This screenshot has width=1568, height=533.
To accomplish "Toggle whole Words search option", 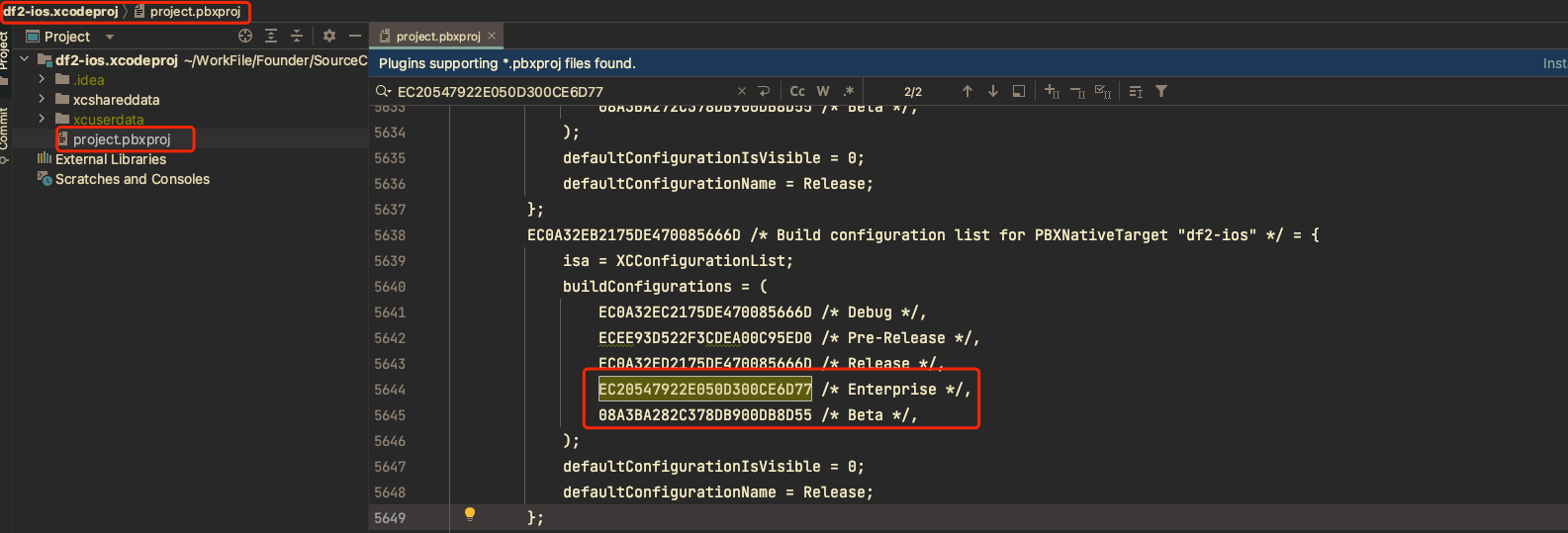I will [x=823, y=91].
